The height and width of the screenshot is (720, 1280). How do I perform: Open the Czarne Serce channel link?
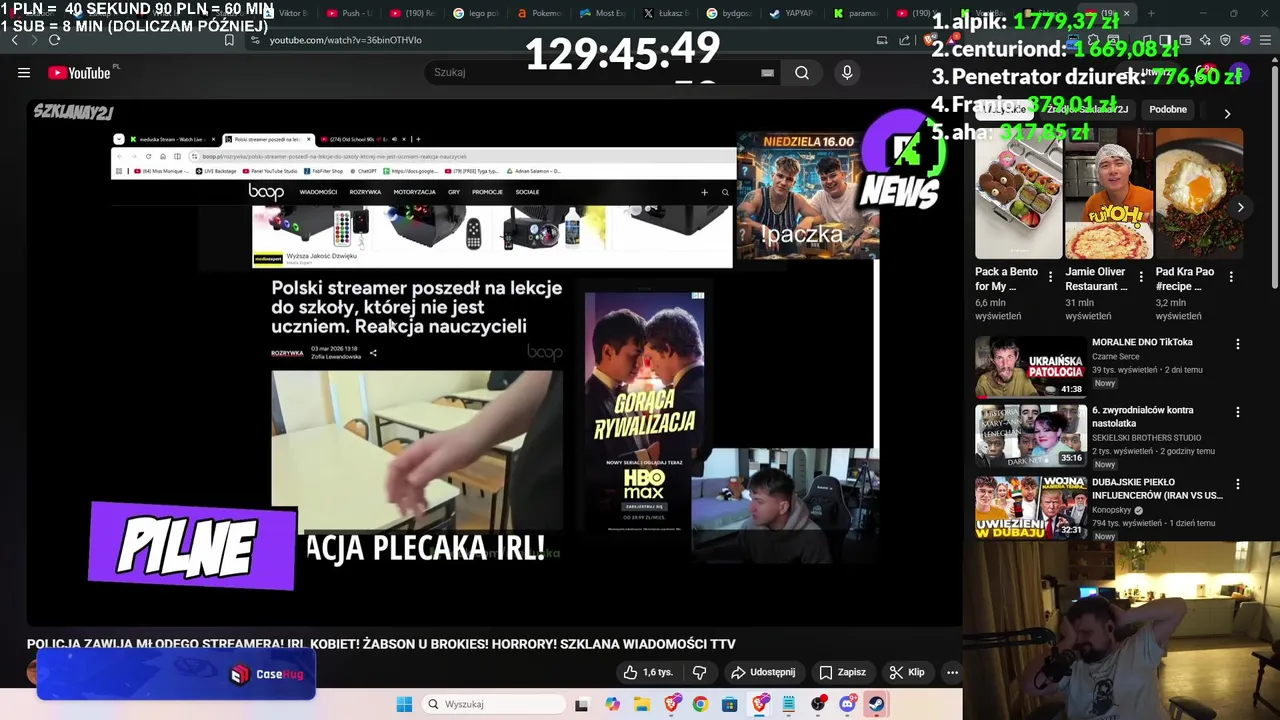point(1116,356)
